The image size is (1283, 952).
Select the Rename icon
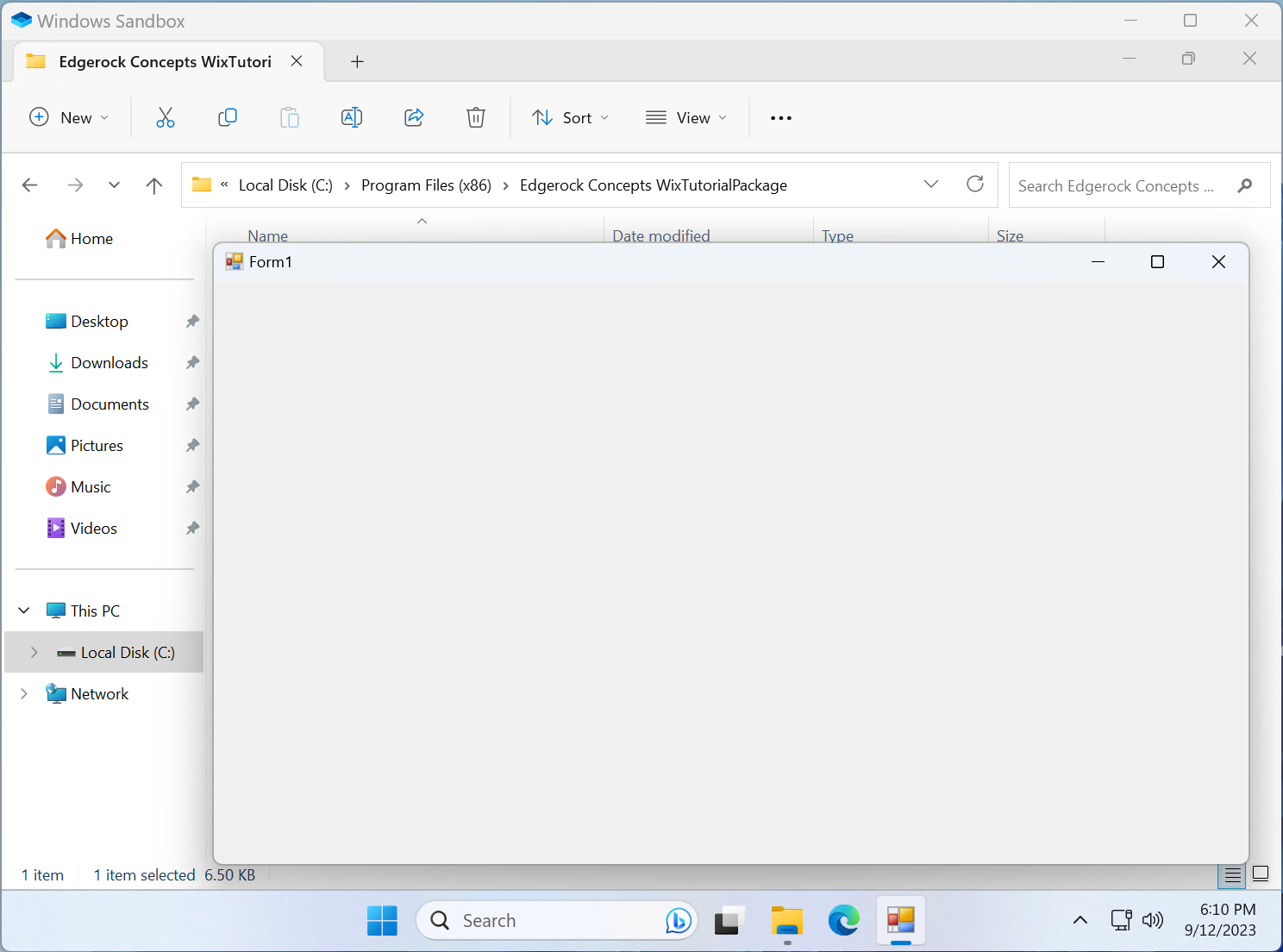tap(351, 117)
